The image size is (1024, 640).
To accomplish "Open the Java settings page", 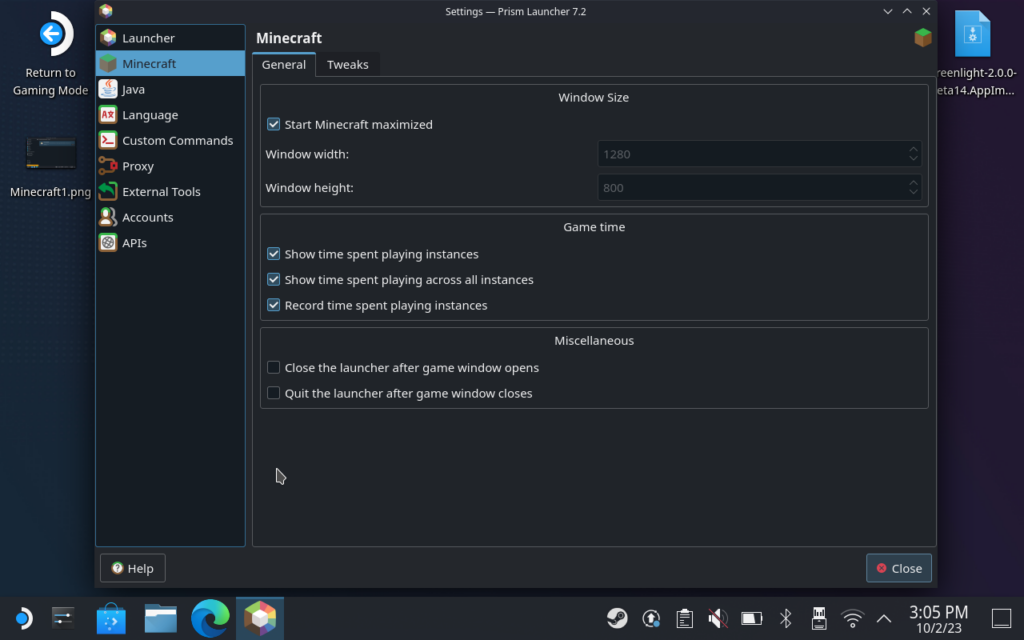I will 170,89.
